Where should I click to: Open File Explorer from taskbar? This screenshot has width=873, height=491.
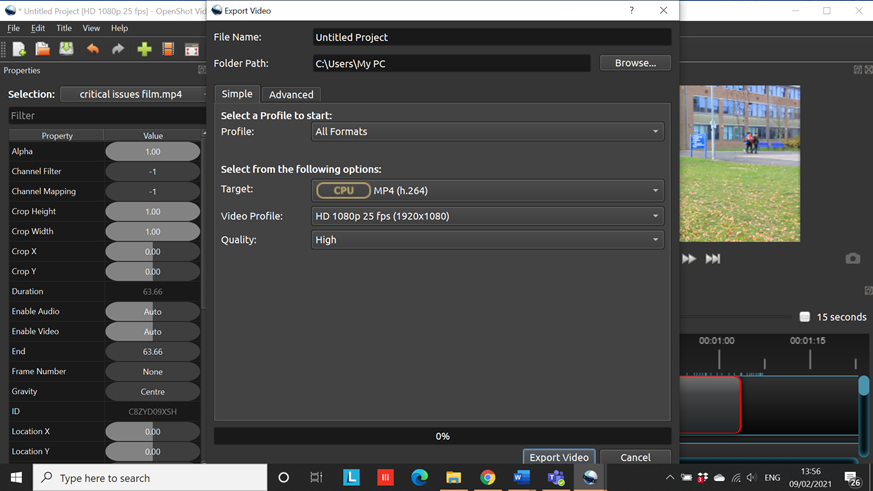pyautogui.click(x=453, y=478)
